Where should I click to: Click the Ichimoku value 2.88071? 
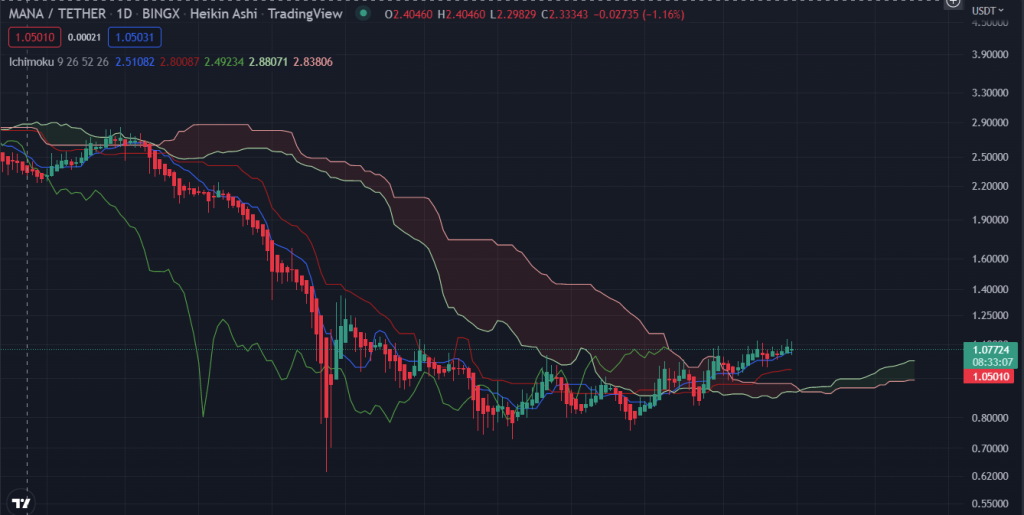point(268,62)
